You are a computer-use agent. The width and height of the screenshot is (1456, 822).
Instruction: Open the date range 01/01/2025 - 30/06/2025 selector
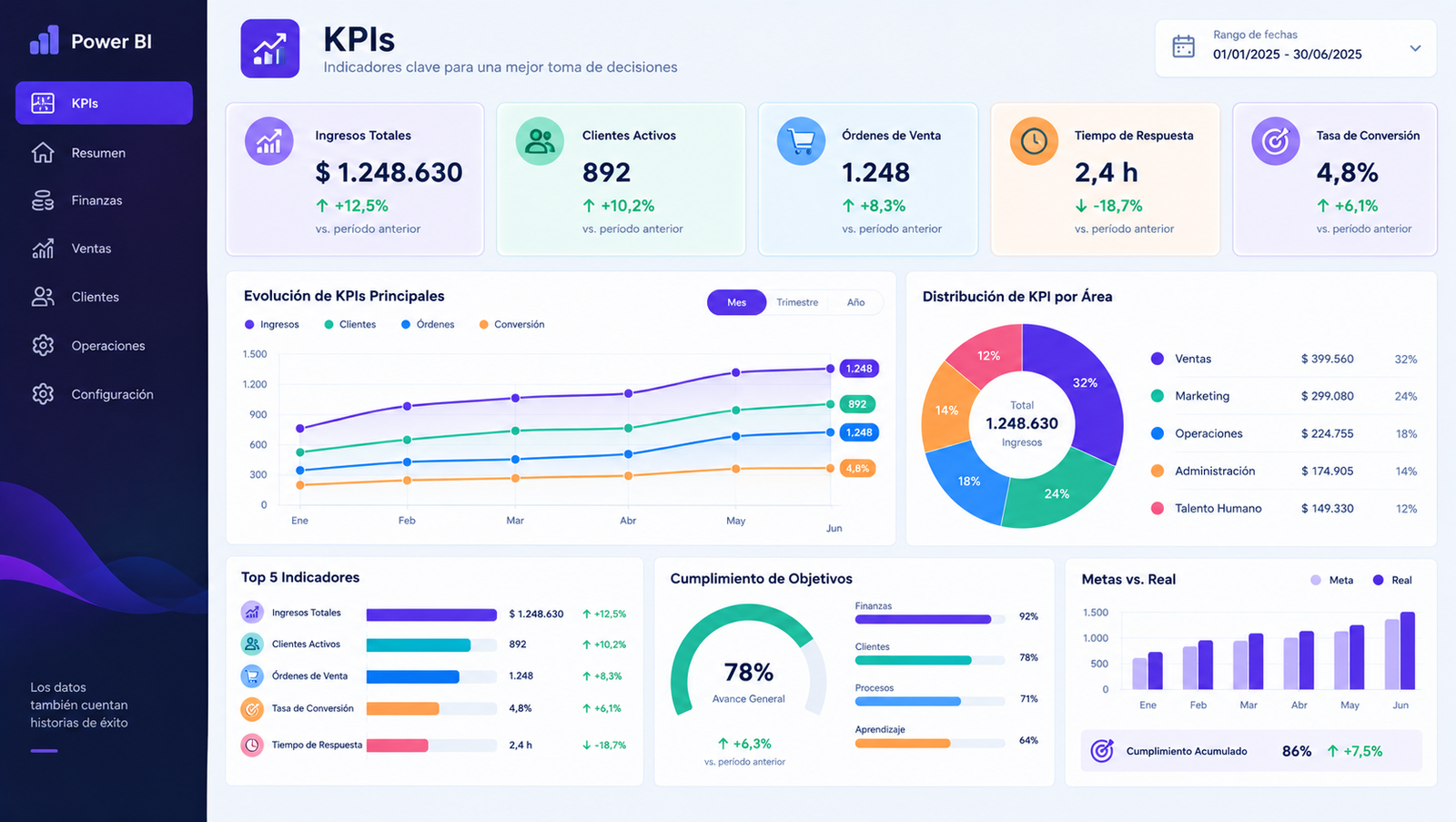point(1295,48)
